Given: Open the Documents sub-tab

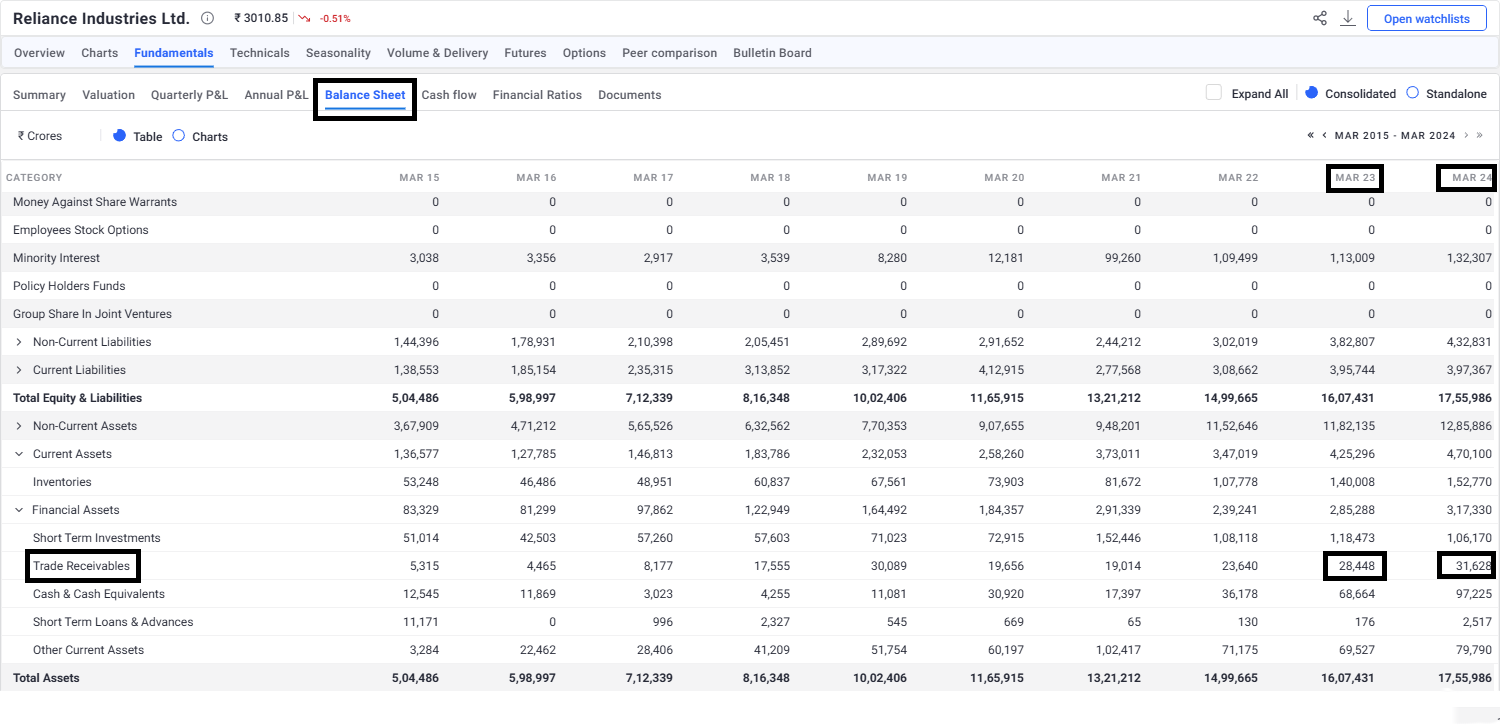Looking at the screenshot, I should tap(630, 95).
